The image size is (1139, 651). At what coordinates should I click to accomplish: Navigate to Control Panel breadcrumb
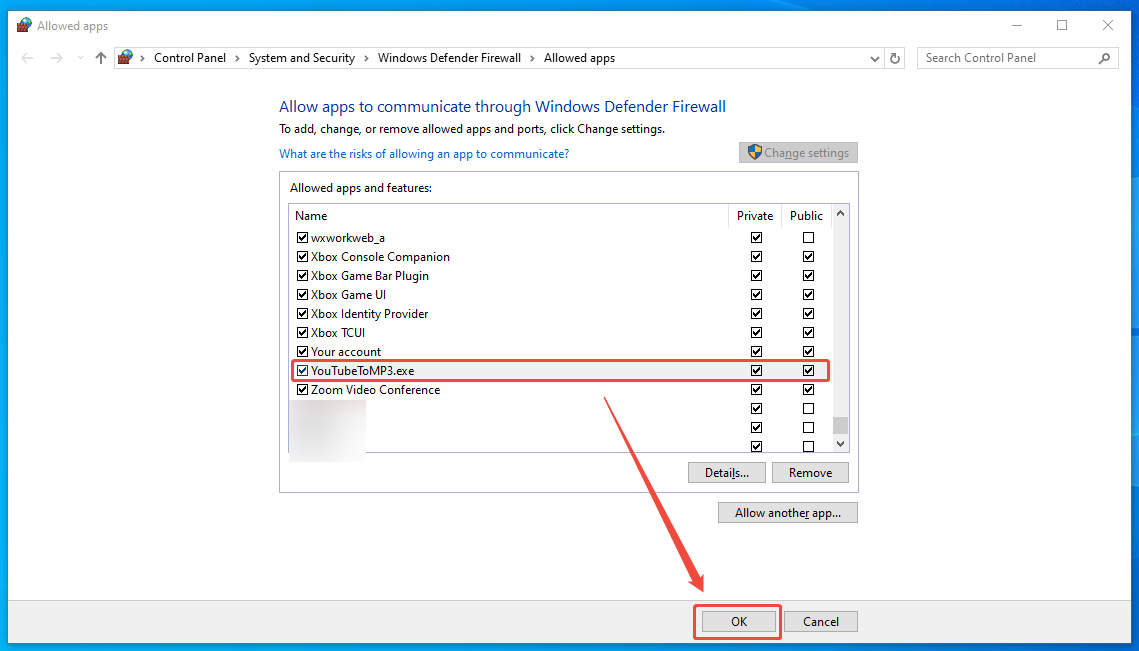pyautogui.click(x=190, y=58)
